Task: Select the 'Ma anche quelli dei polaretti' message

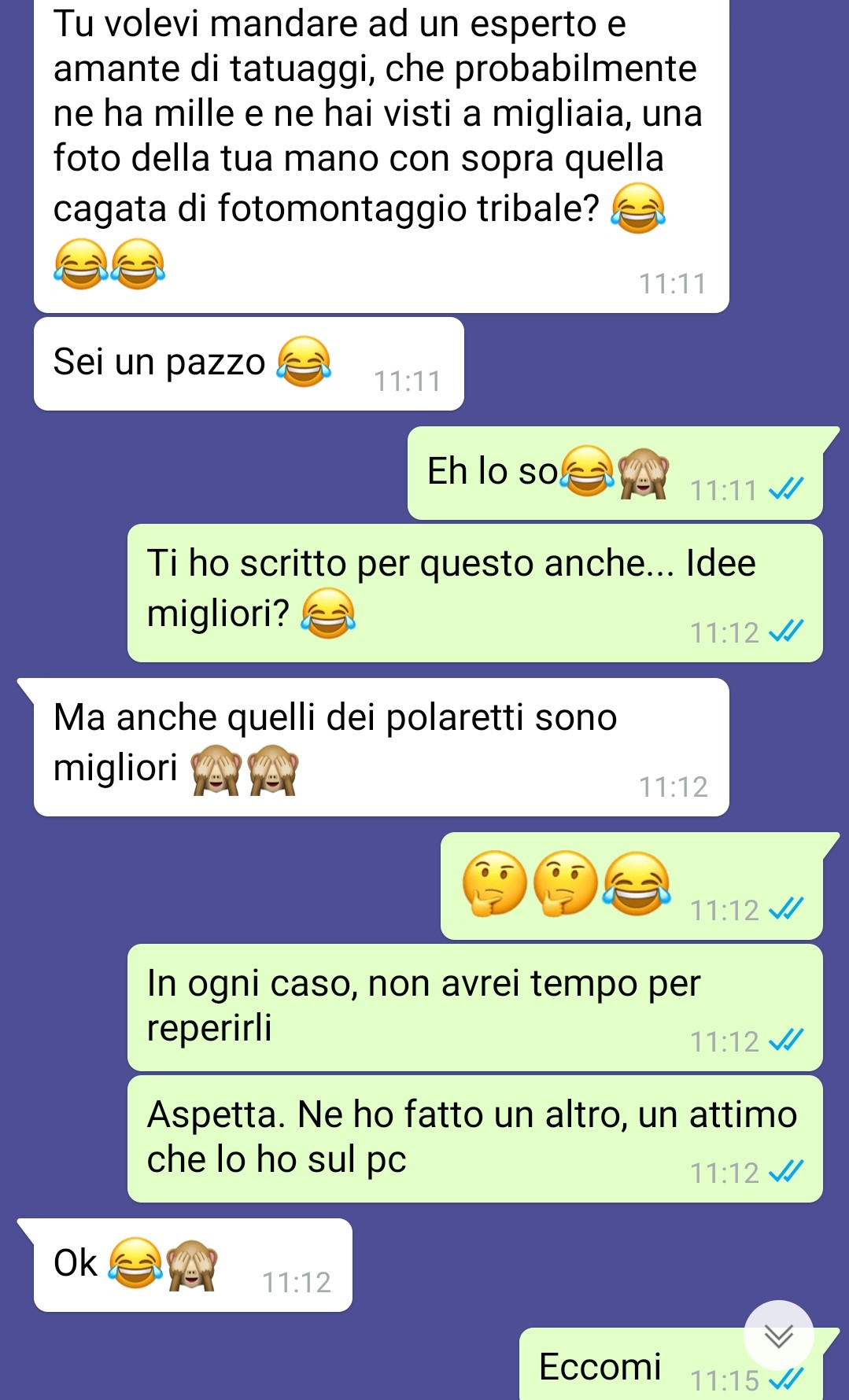Action: 382,747
